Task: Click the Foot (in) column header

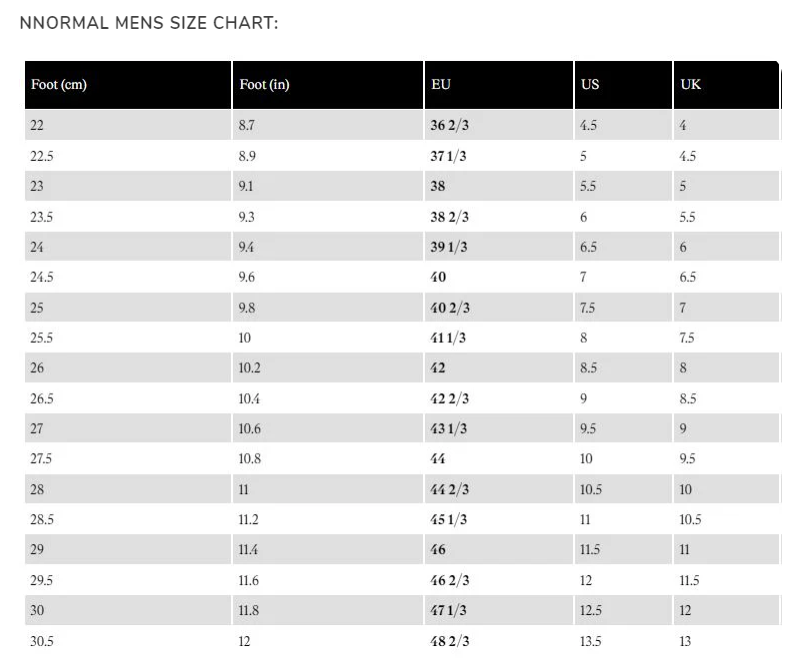Action: tap(328, 85)
